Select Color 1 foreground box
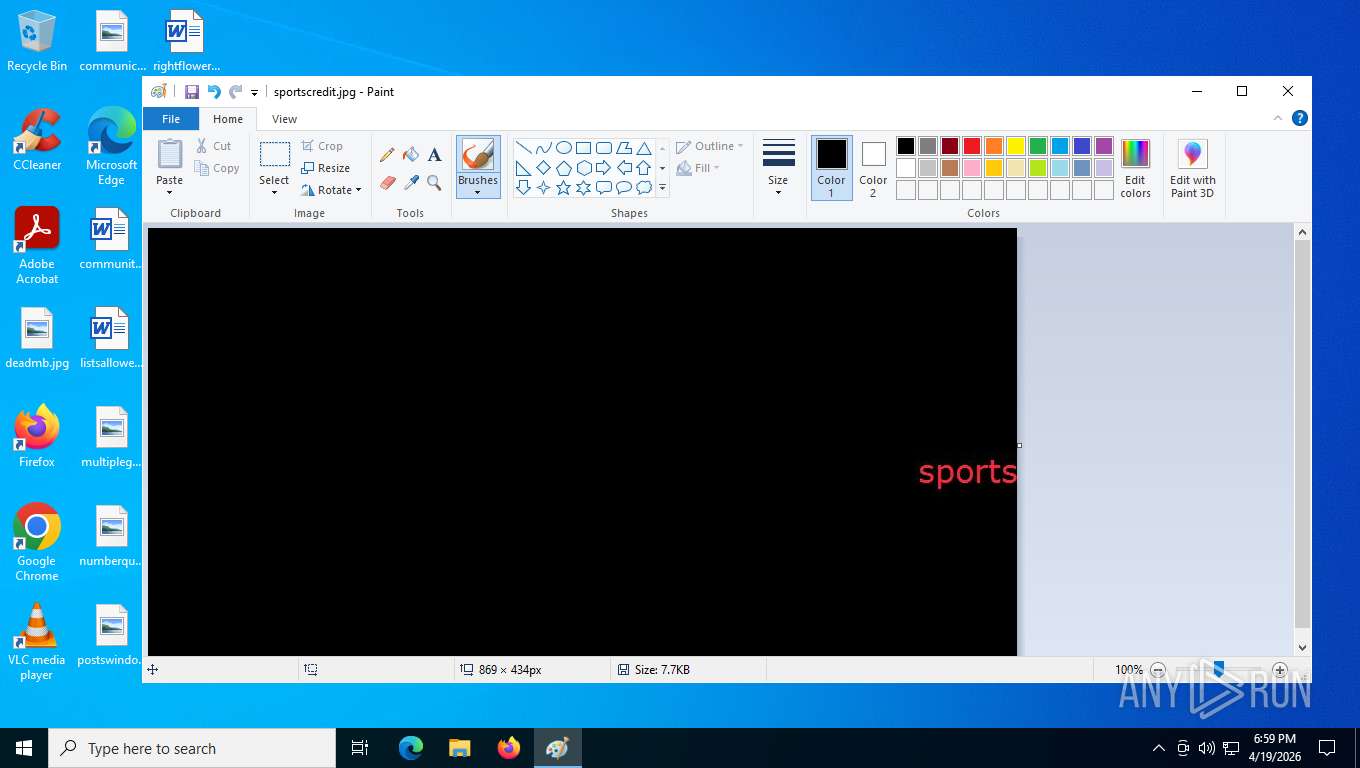Screen dimensions: 1360x768 [831, 168]
